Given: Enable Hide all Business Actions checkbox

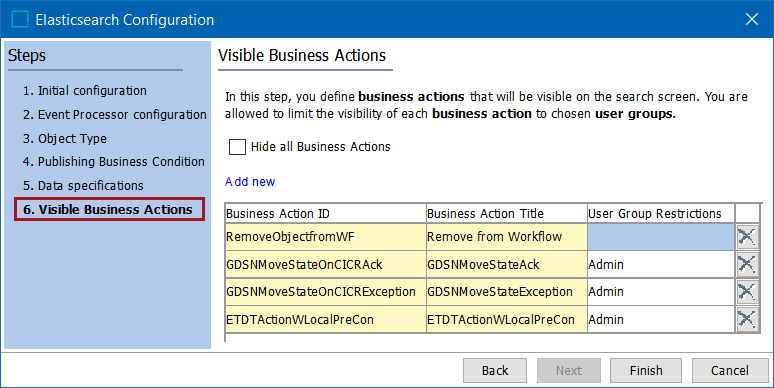Looking at the screenshot, I should 237,147.
